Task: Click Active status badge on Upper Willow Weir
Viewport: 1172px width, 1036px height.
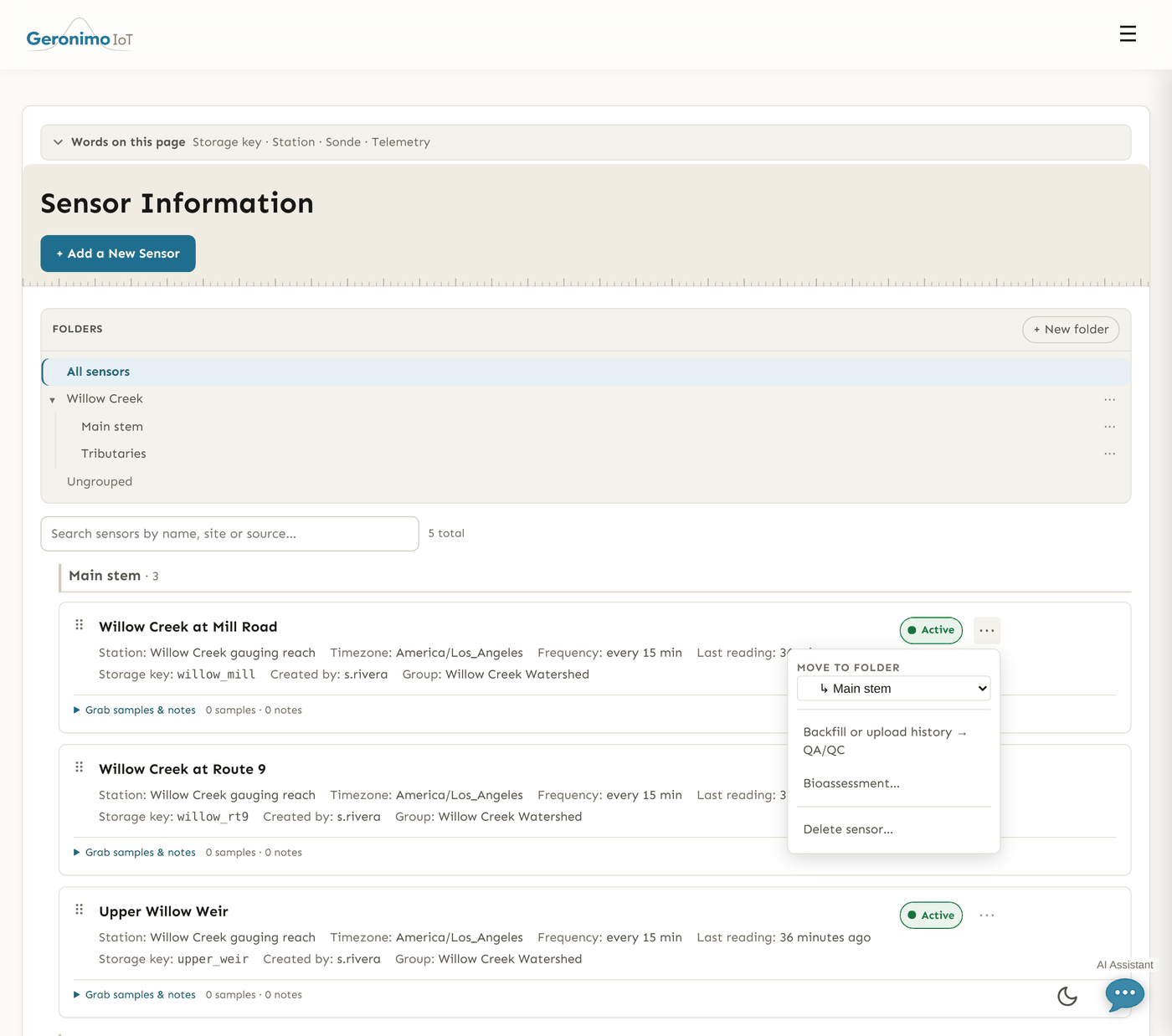Action: click(931, 915)
